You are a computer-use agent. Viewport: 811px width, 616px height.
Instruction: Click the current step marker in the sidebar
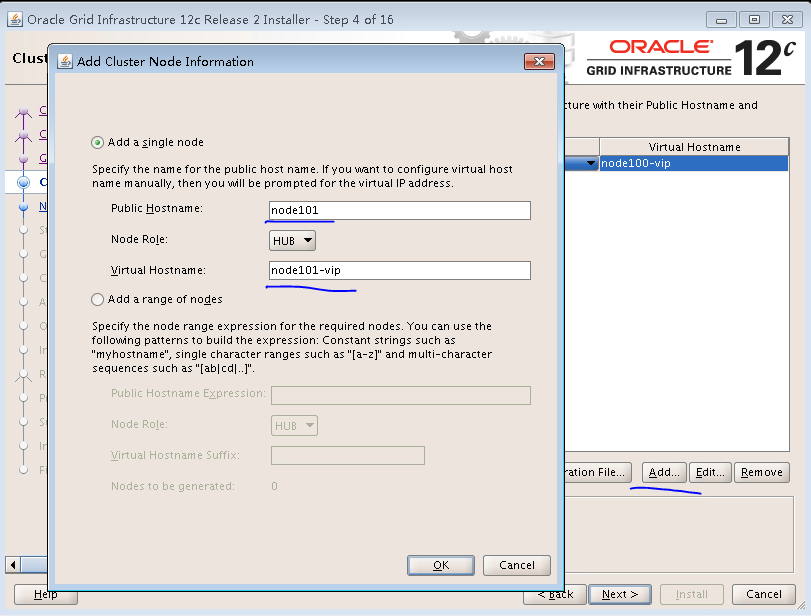point(23,182)
